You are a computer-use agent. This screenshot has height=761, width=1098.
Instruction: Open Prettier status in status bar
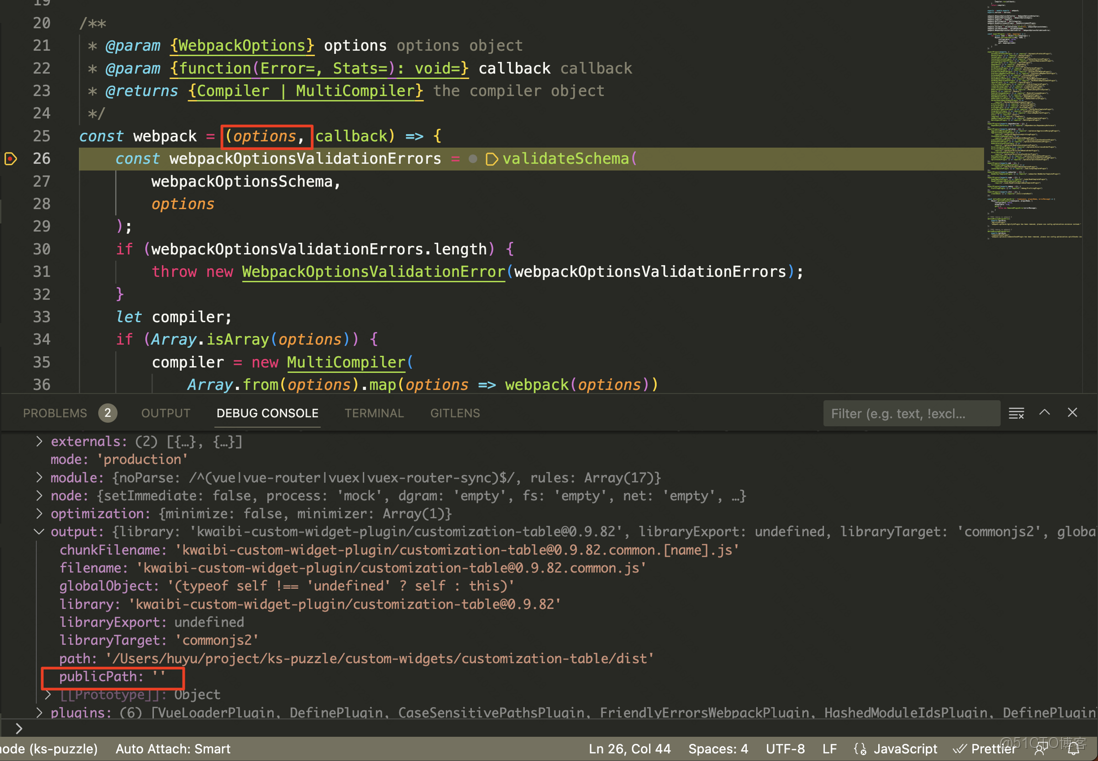click(985, 748)
